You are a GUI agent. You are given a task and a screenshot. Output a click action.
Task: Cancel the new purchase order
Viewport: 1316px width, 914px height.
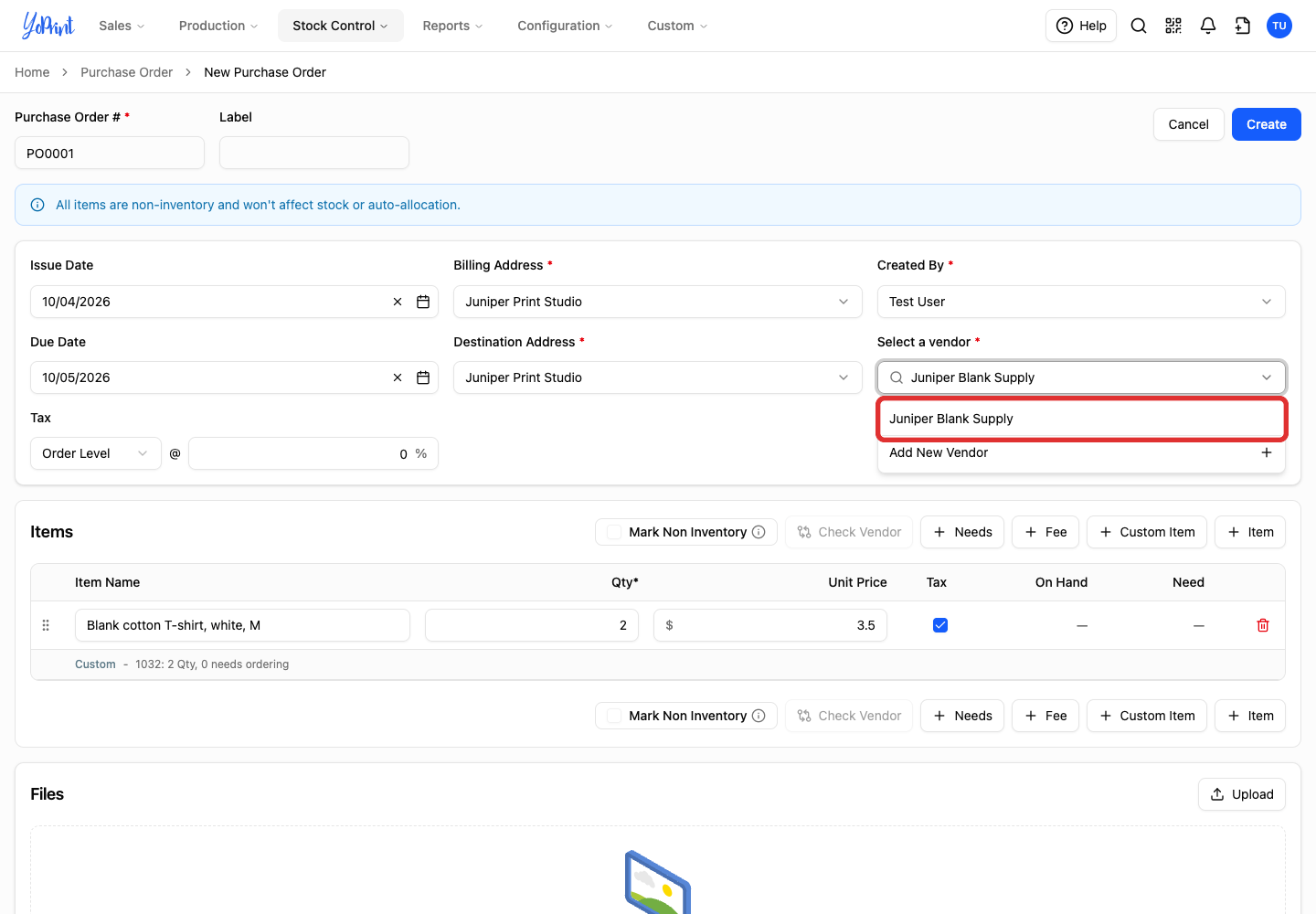click(1189, 124)
